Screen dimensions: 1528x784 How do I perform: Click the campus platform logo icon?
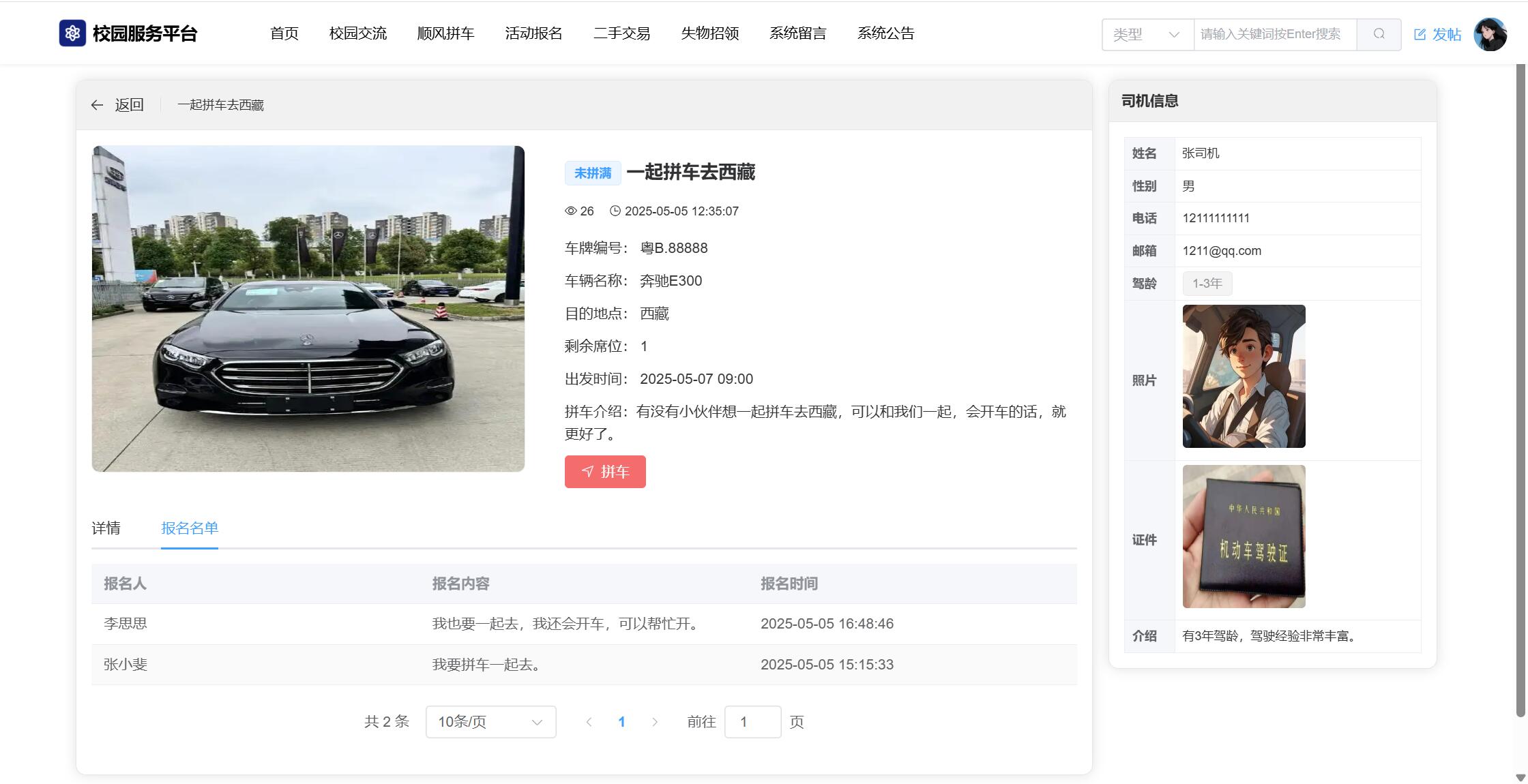(x=72, y=33)
